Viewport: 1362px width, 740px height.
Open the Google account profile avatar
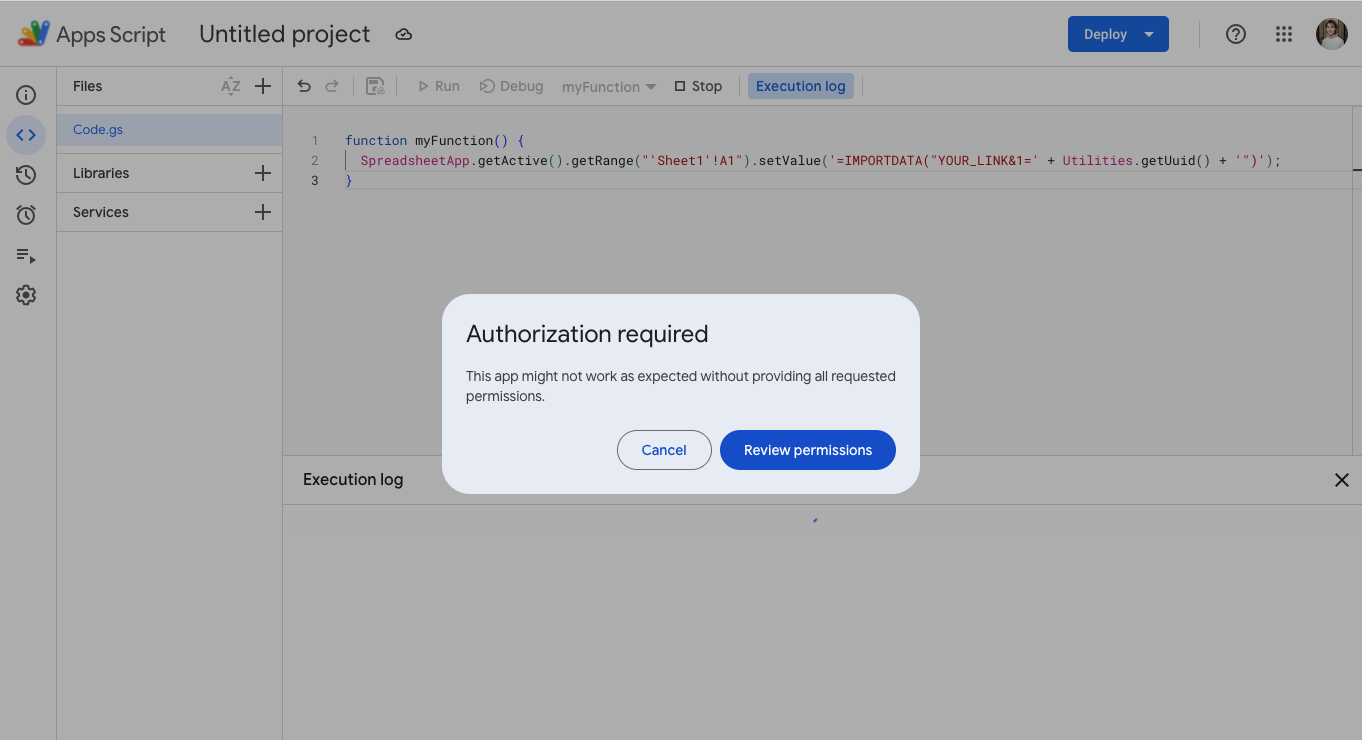click(1332, 34)
